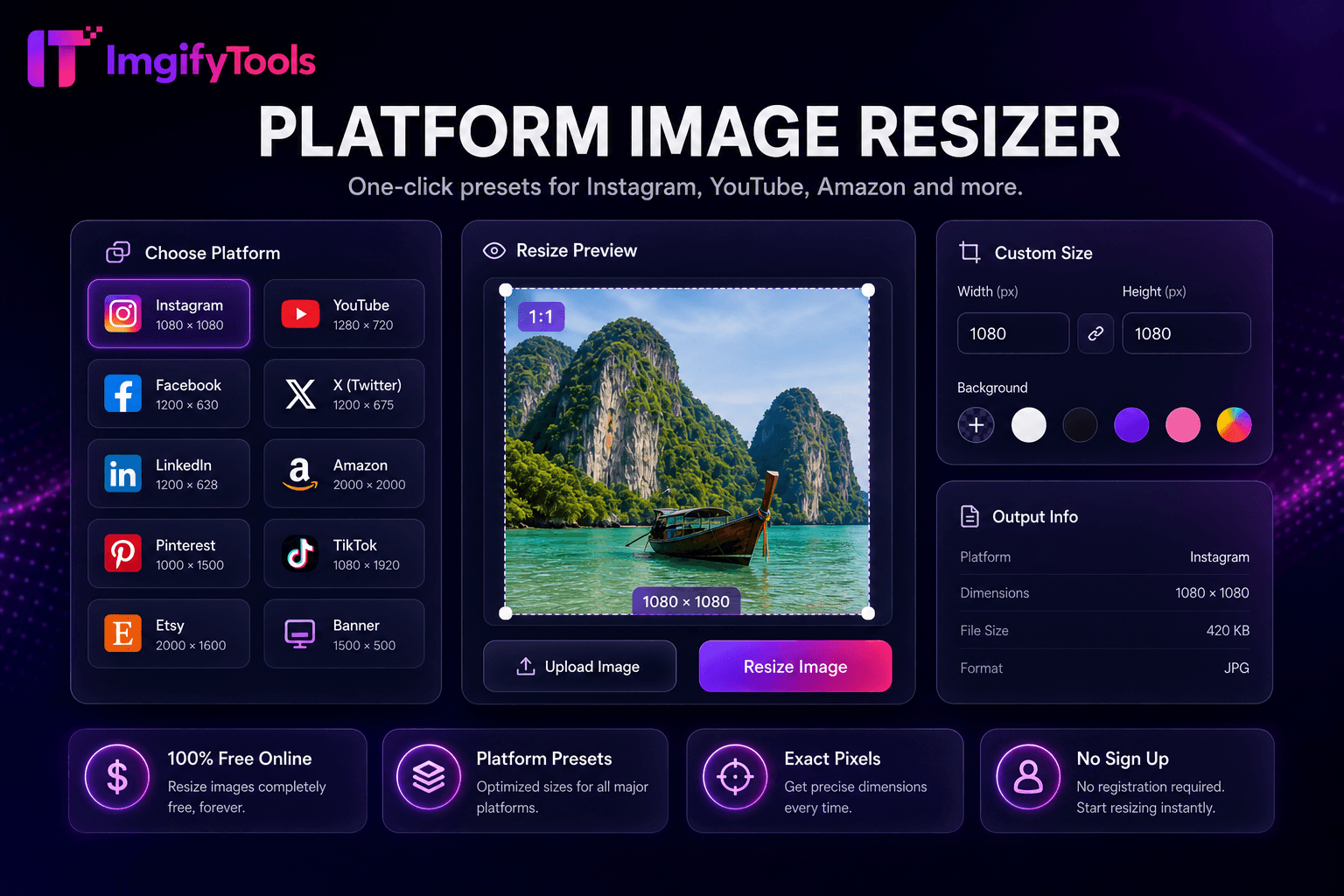Screen dimensions: 1344x896
Task: Click the Platform value Instagram in Output Info
Action: 1219,557
